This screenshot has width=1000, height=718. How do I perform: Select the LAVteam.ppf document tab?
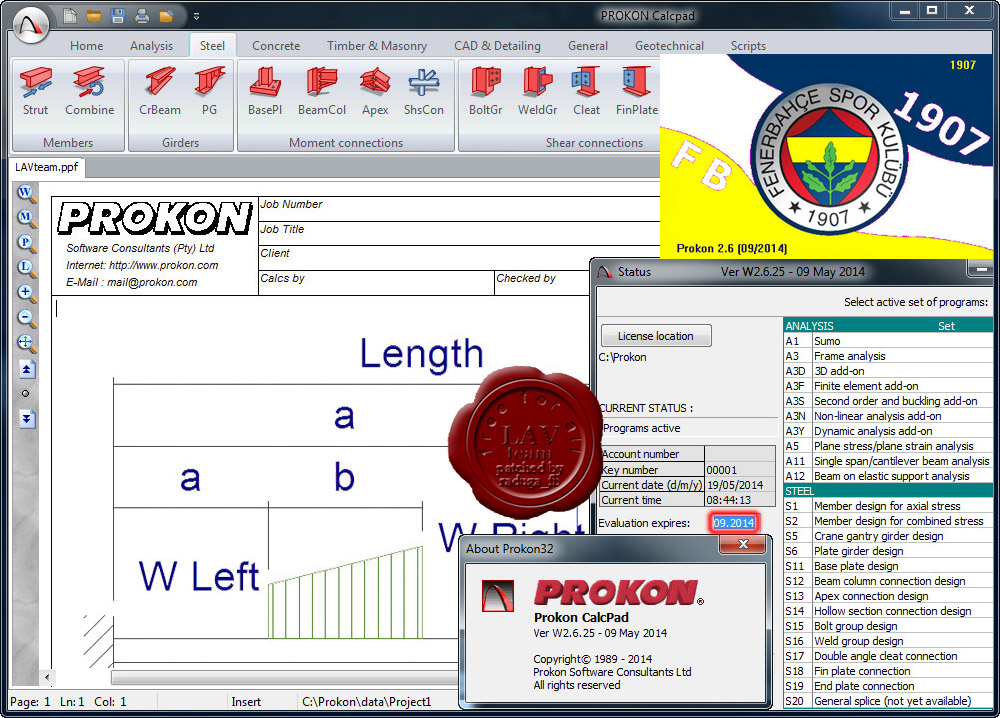point(47,167)
